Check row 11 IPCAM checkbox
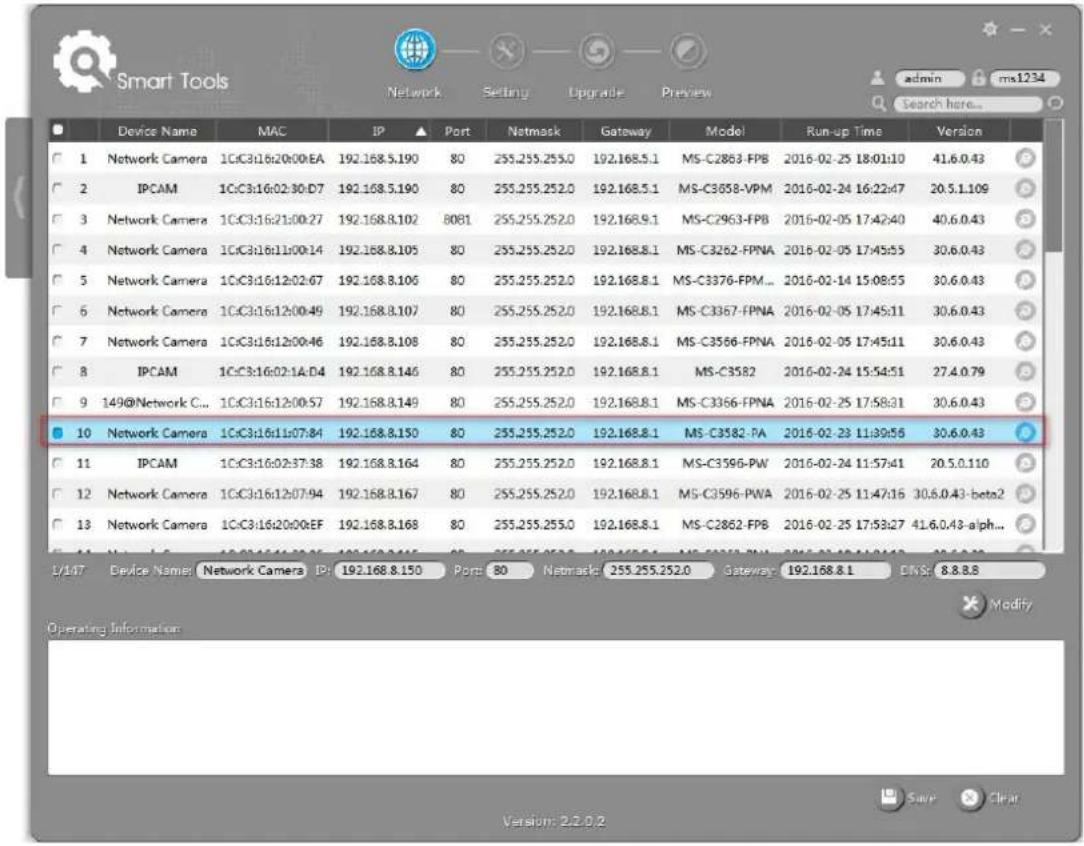The height and width of the screenshot is (846, 1084). pyautogui.click(x=57, y=463)
